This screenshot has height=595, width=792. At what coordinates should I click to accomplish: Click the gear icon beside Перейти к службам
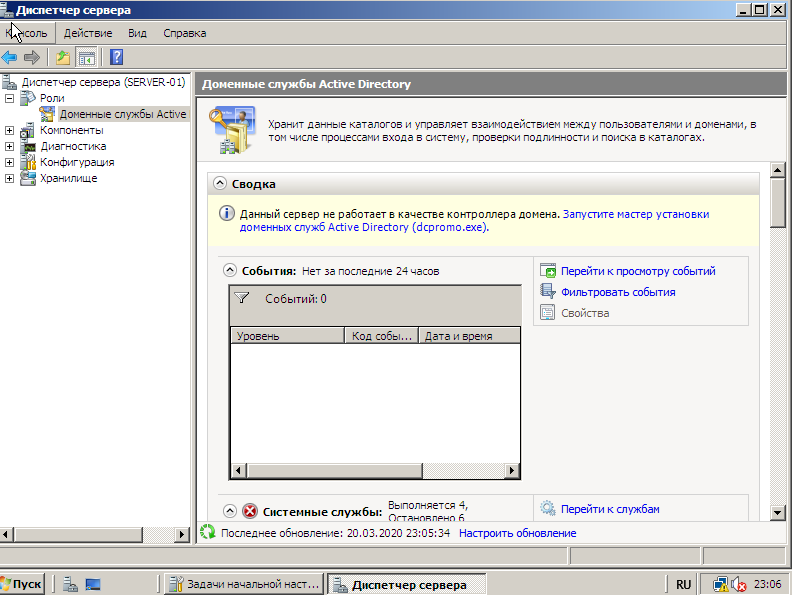pyautogui.click(x=548, y=508)
